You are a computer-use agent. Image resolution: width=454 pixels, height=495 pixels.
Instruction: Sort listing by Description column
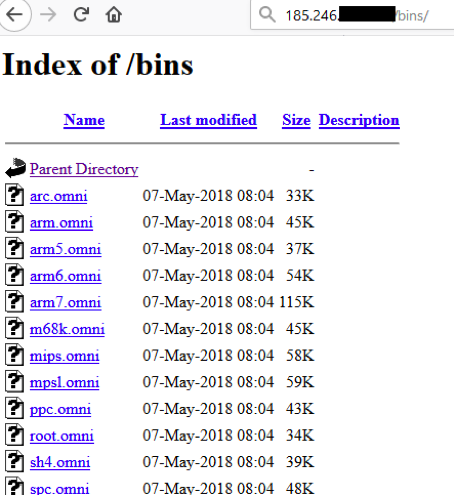[359, 120]
